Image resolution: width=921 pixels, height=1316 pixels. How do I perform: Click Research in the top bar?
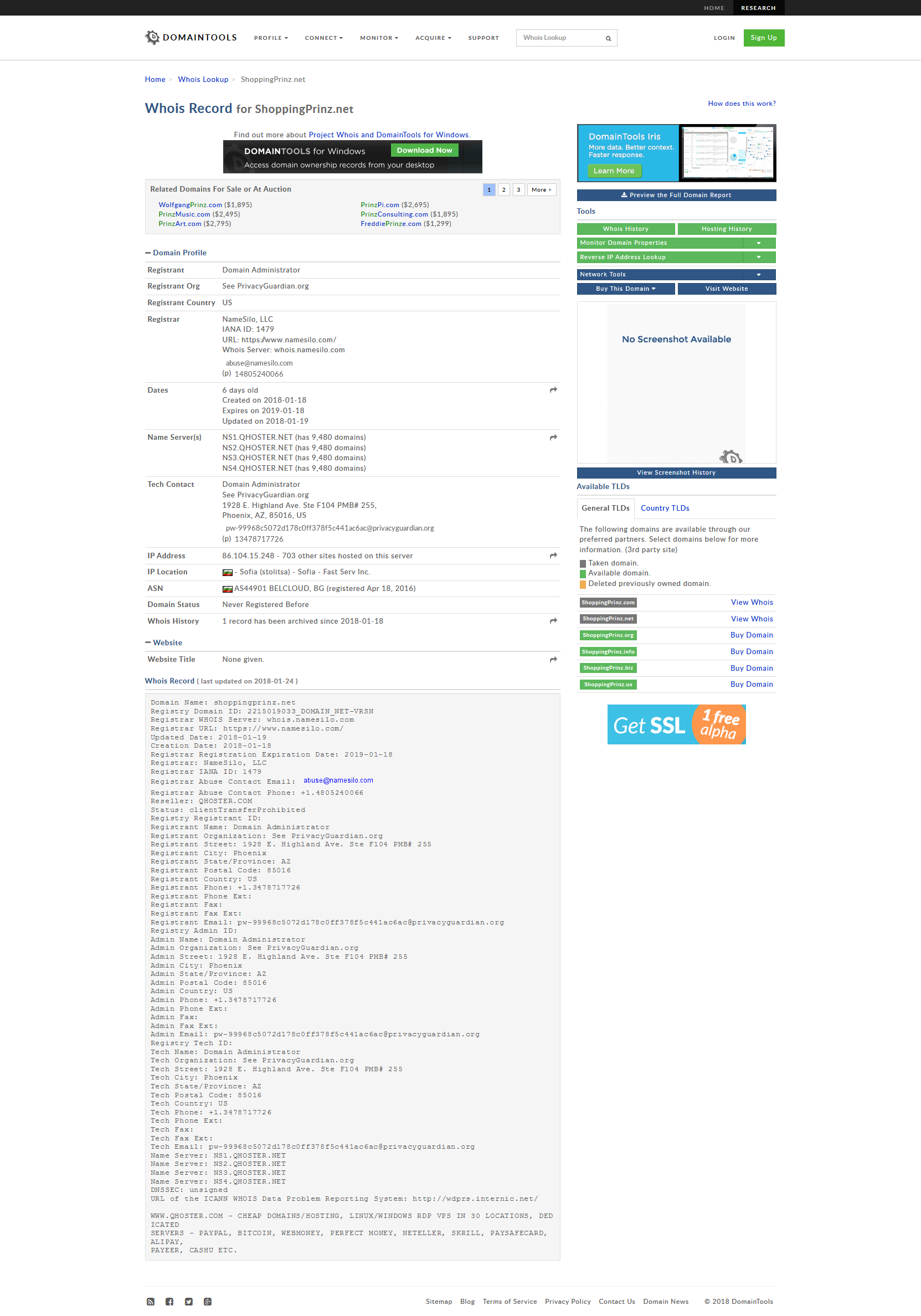[758, 8]
